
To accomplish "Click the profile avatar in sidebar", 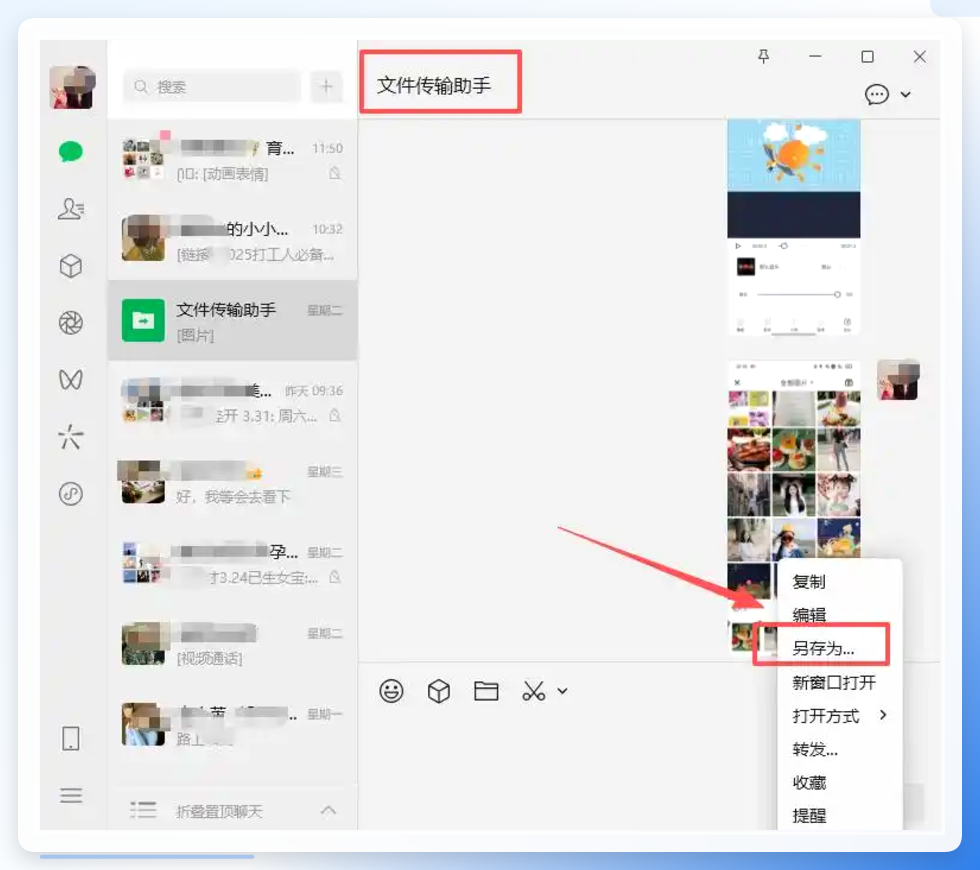I will (x=72, y=88).
